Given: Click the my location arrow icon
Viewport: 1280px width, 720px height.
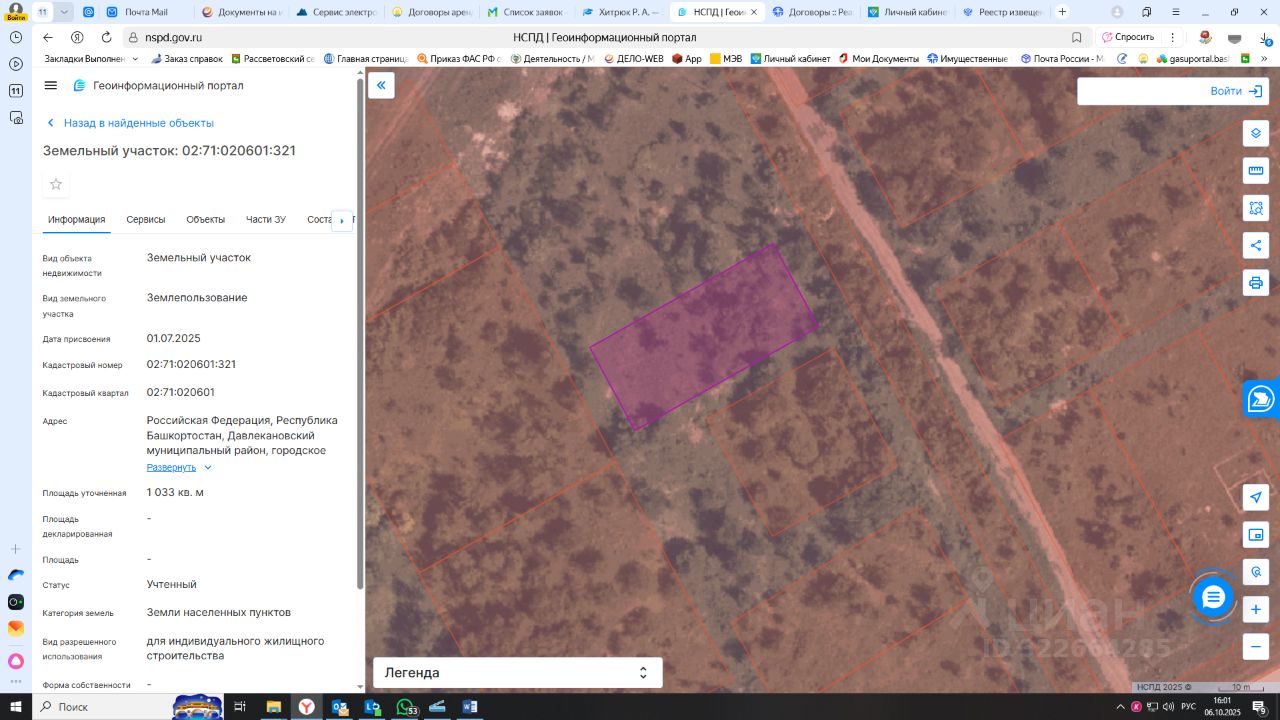Looking at the screenshot, I should pos(1256,498).
